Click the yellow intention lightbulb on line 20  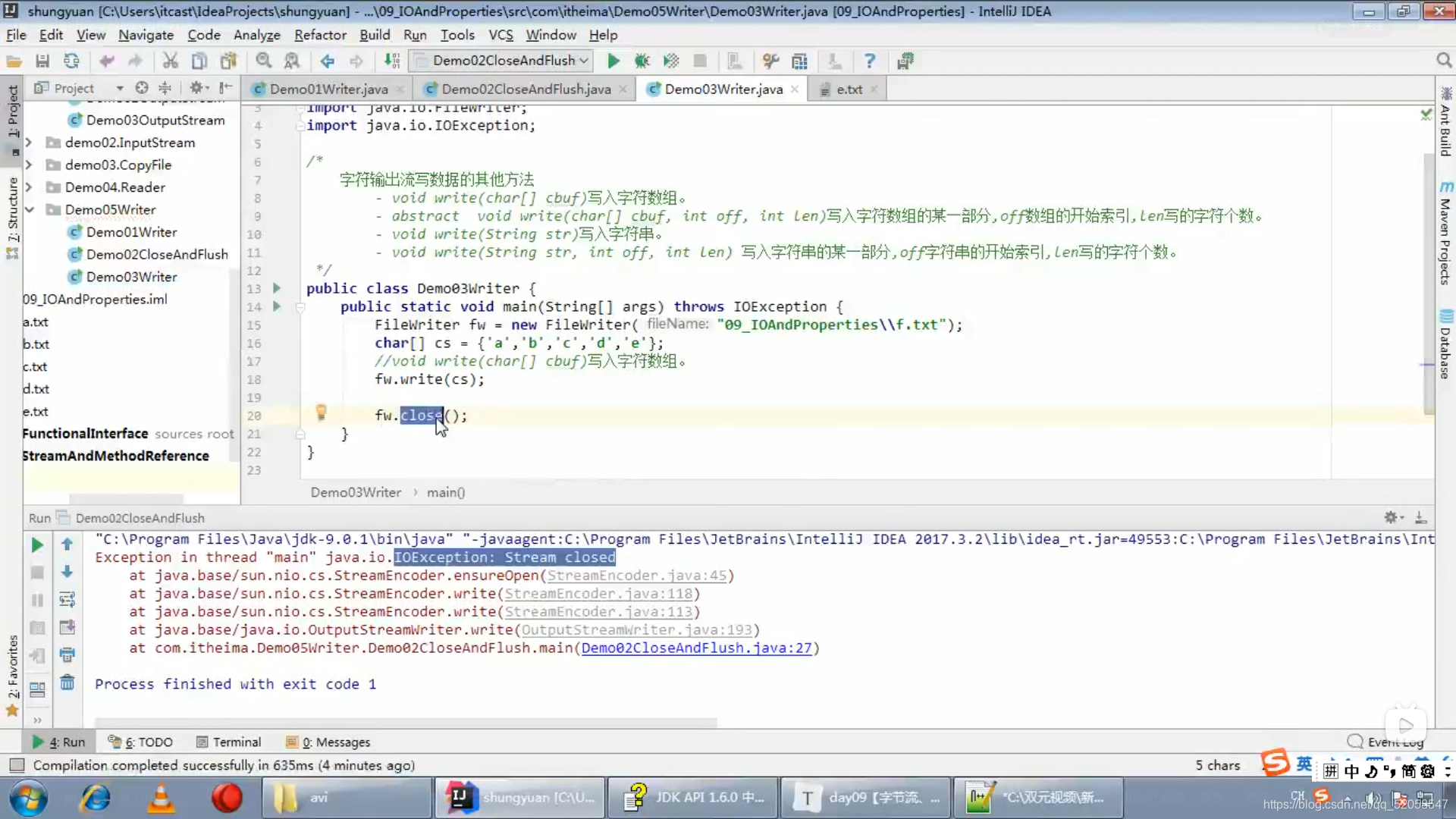(x=321, y=413)
